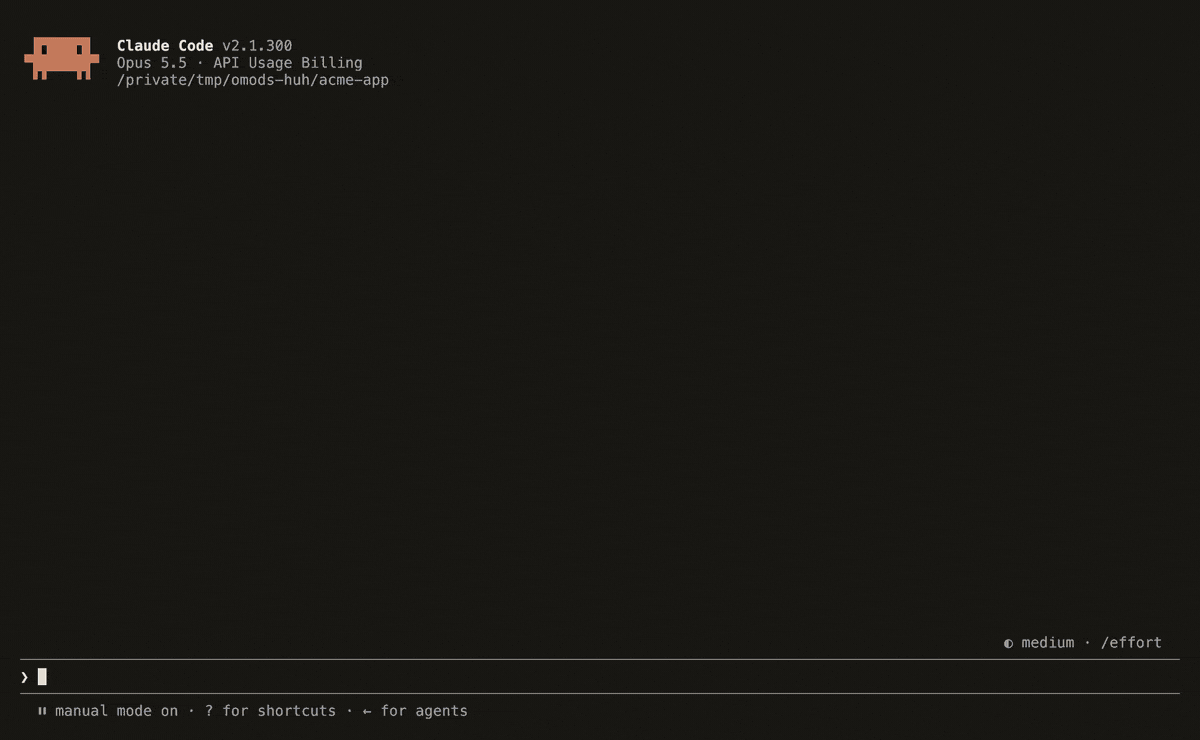Click the "Opus 5.5" model label
The height and width of the screenshot is (740, 1200).
(x=152, y=63)
